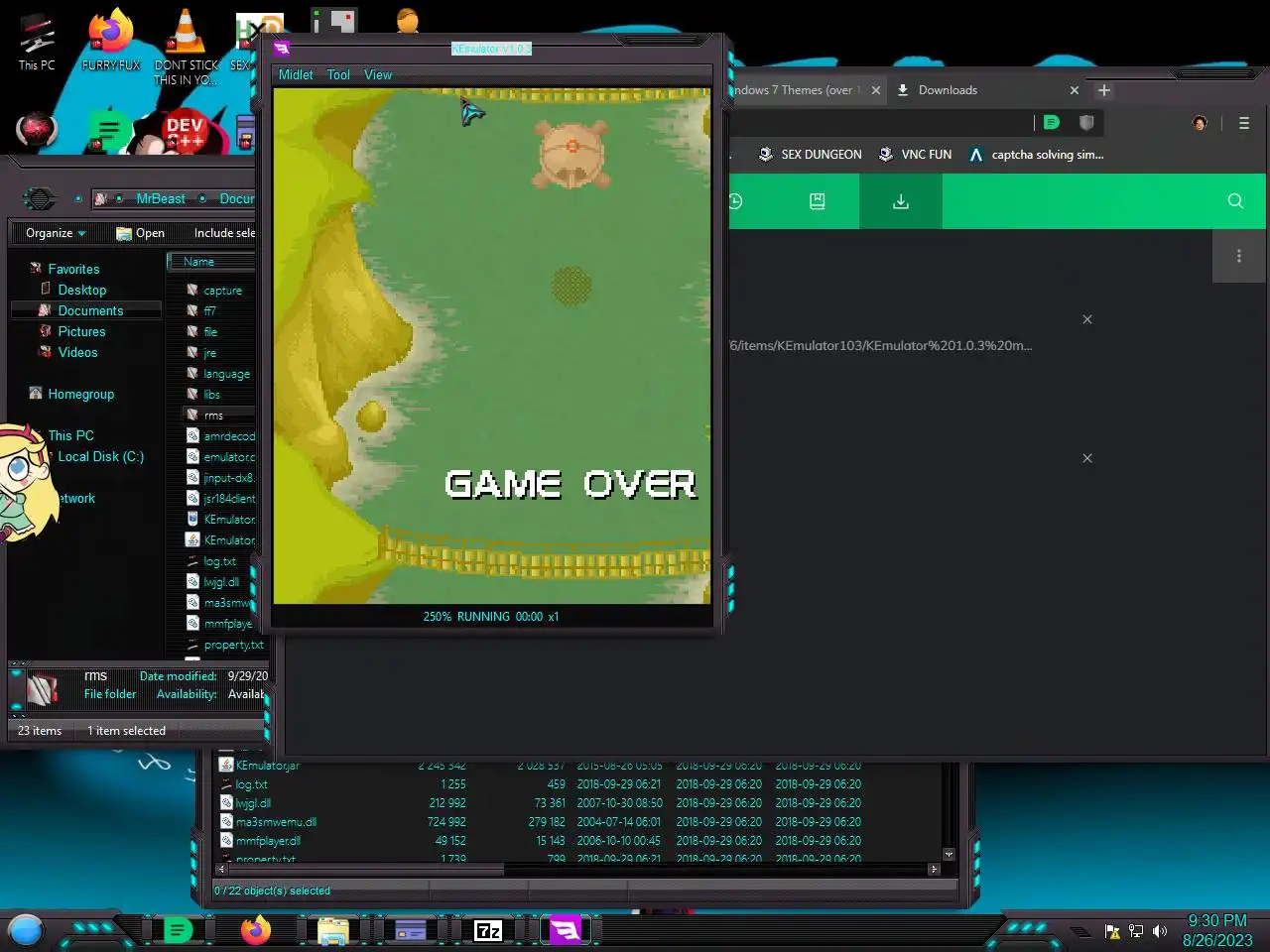This screenshot has width=1270, height=952.
Task: Open the Downloads panel icon
Action: coord(901,201)
